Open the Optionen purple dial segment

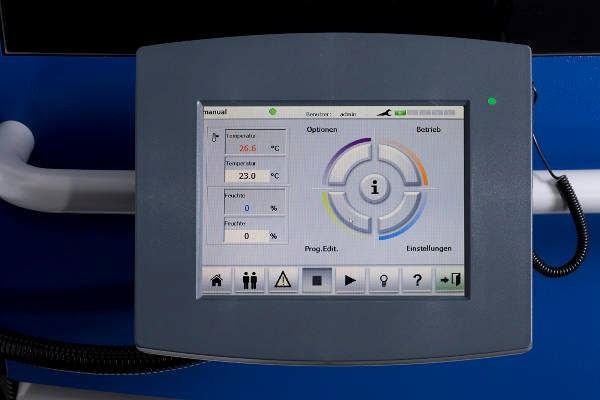coord(348,162)
